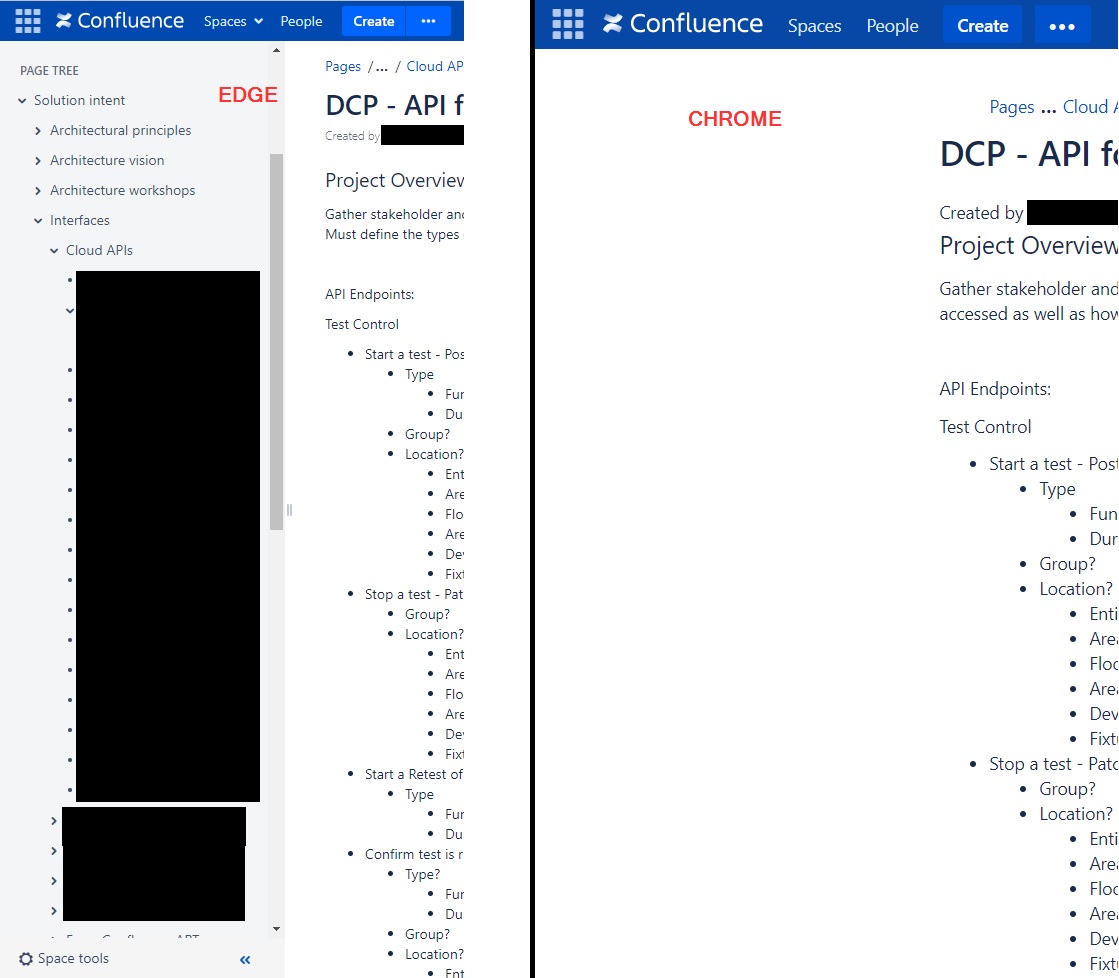Expand Architecture workshops tree node
Screen dimensions: 1119x978
click(x=38, y=191)
